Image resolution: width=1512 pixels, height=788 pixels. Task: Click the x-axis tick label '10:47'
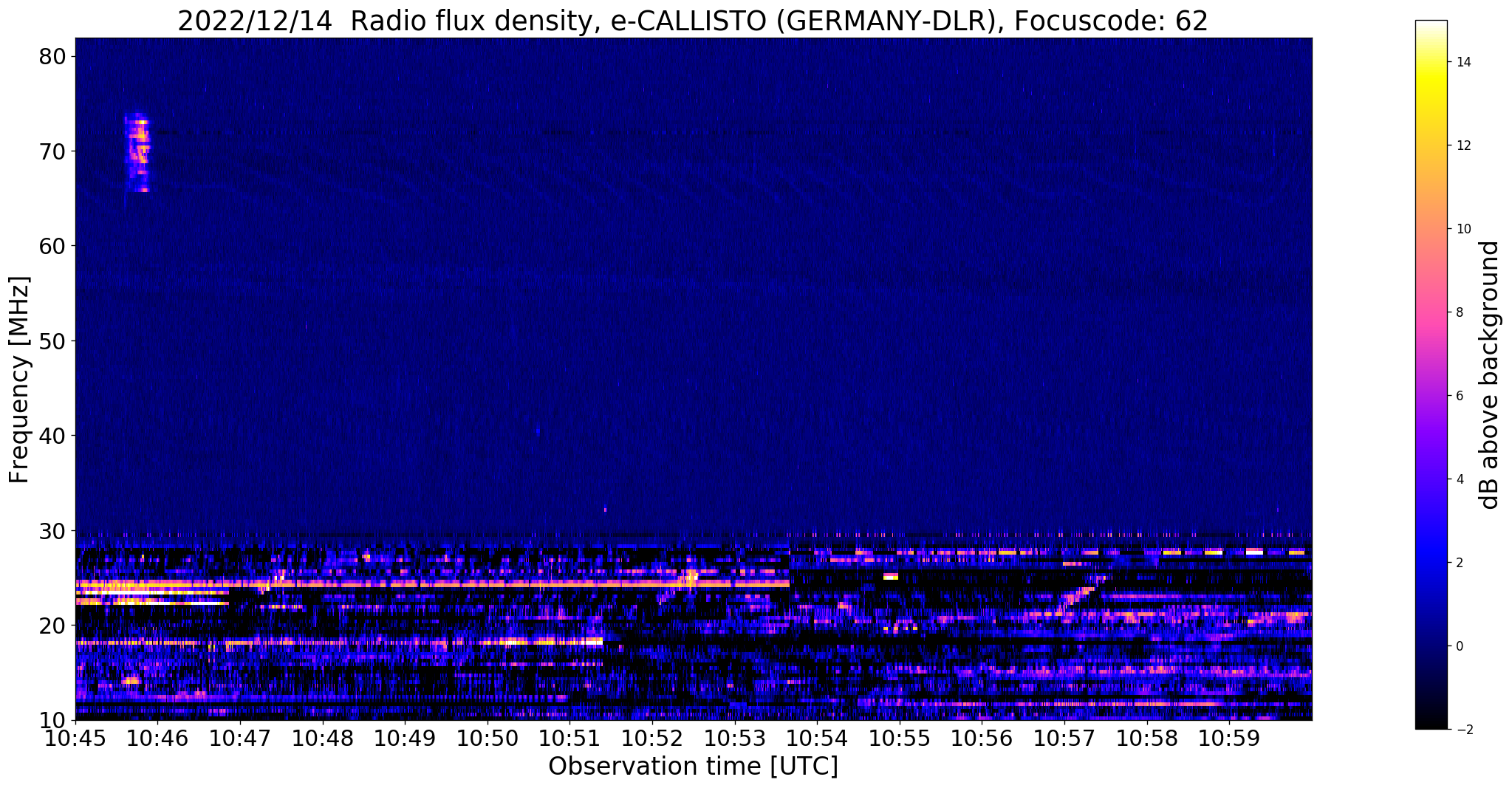(240, 738)
